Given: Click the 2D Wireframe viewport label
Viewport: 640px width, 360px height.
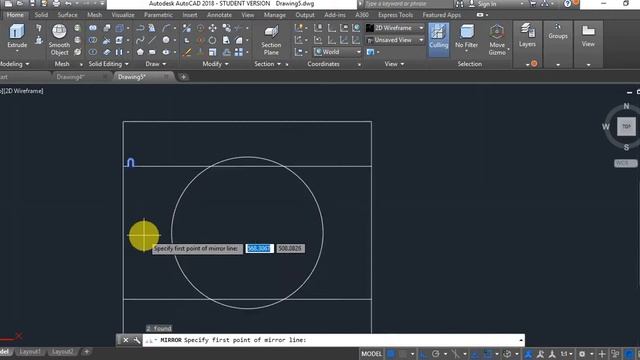Looking at the screenshot, I should [x=23, y=91].
